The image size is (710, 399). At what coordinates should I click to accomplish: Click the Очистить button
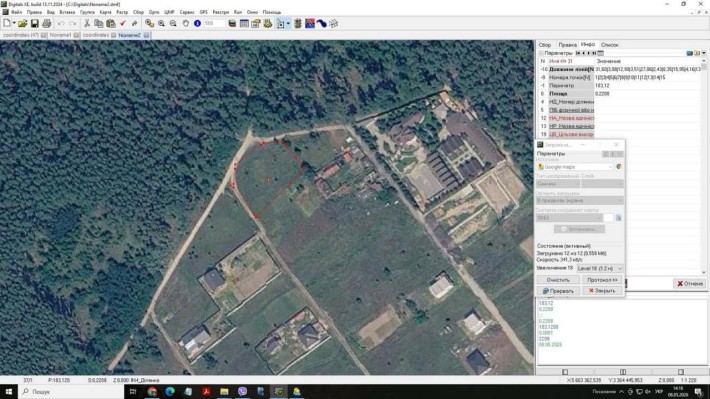point(558,280)
